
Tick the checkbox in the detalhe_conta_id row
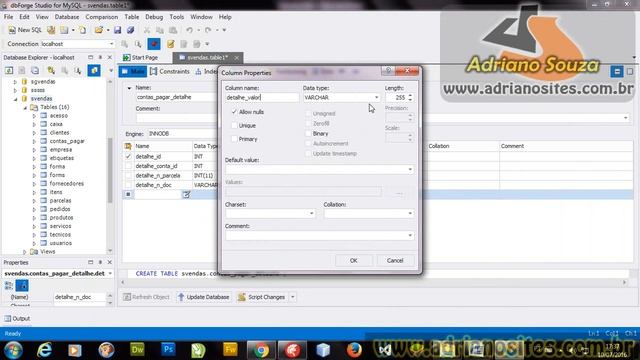(128, 166)
